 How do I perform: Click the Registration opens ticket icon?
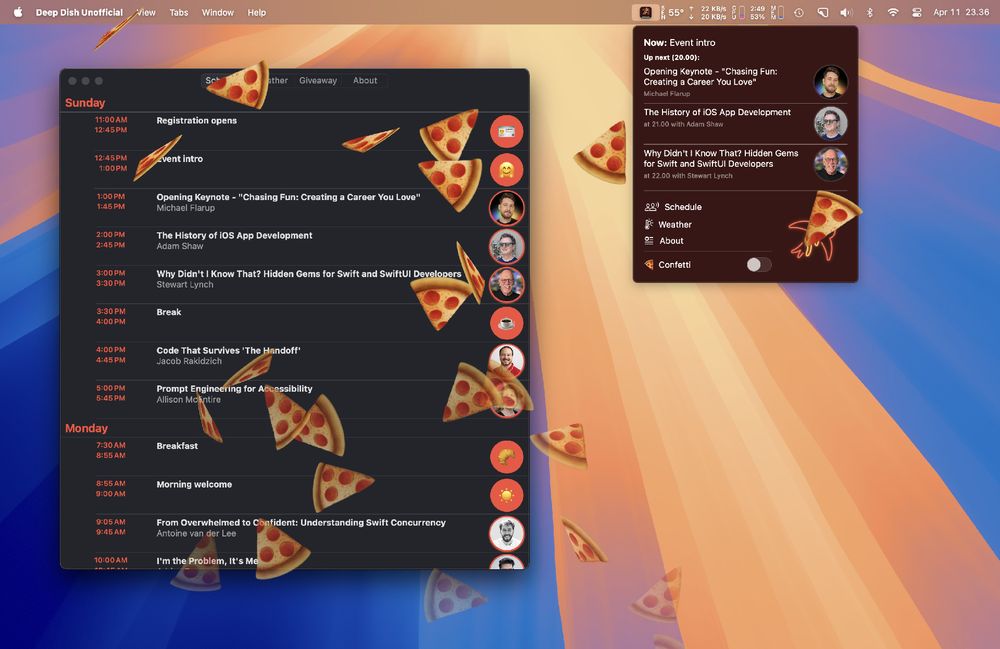[x=506, y=131]
